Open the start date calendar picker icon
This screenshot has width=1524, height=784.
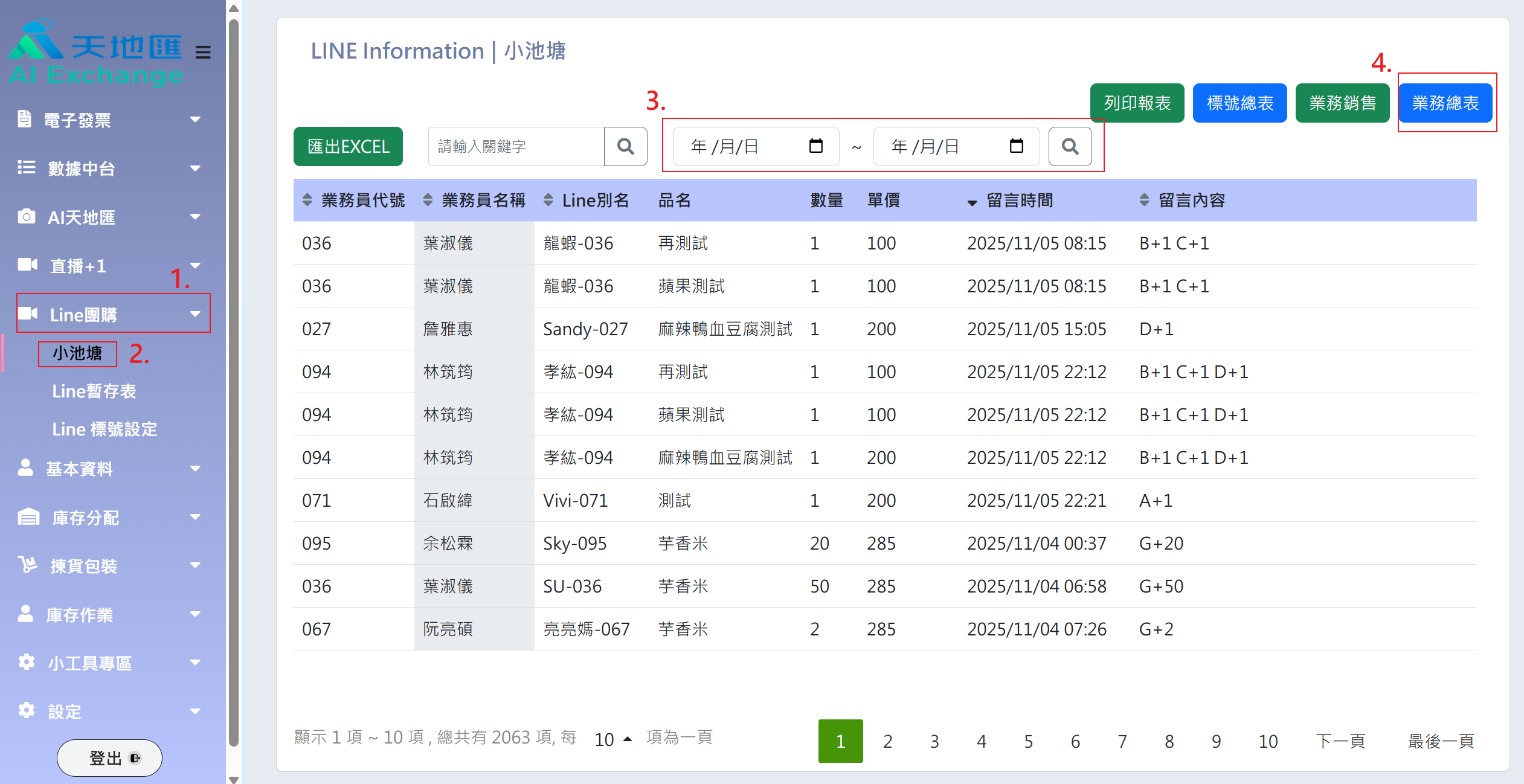(815, 146)
